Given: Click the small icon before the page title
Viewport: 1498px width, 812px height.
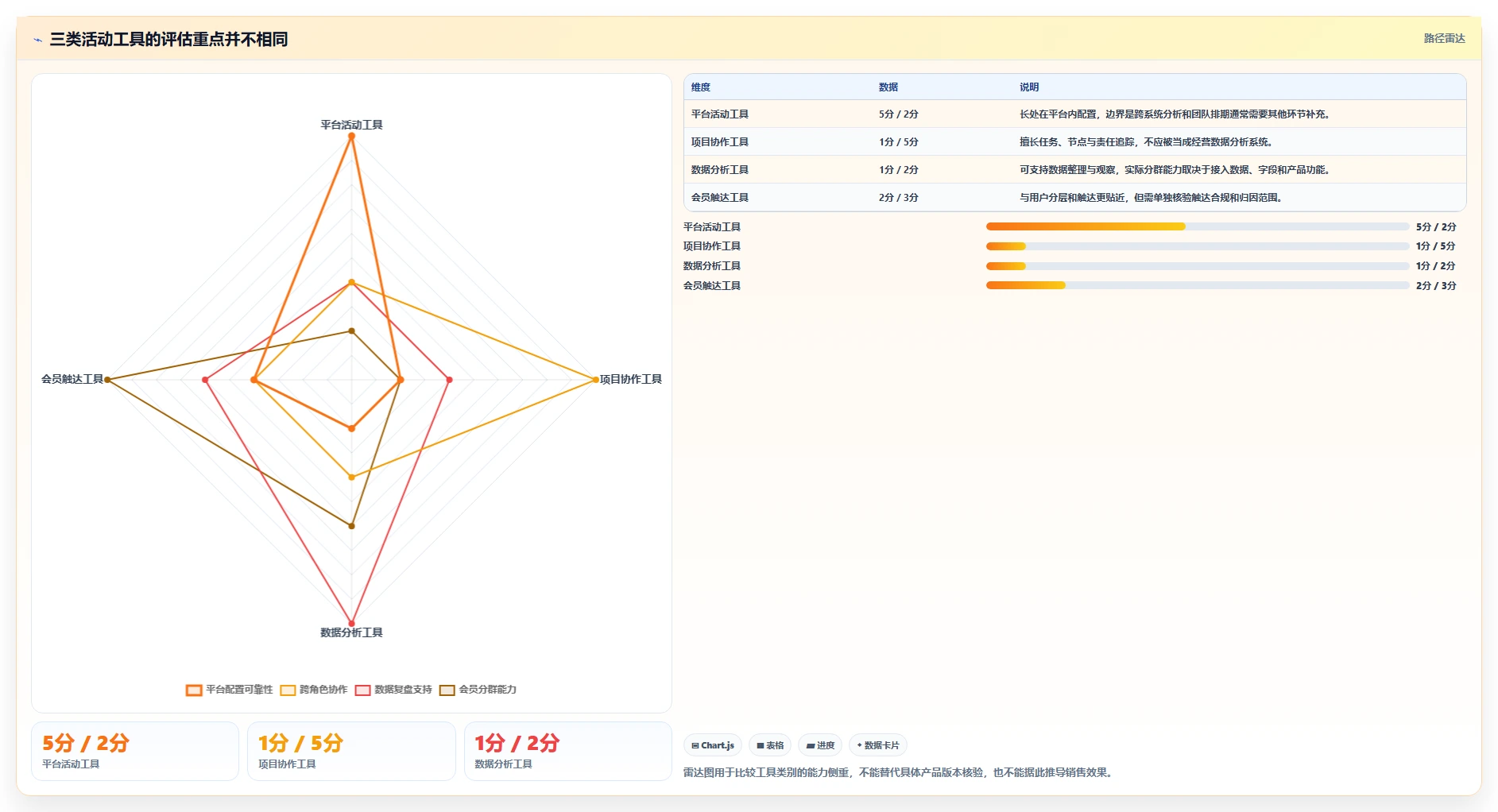Looking at the screenshot, I should pos(37,40).
